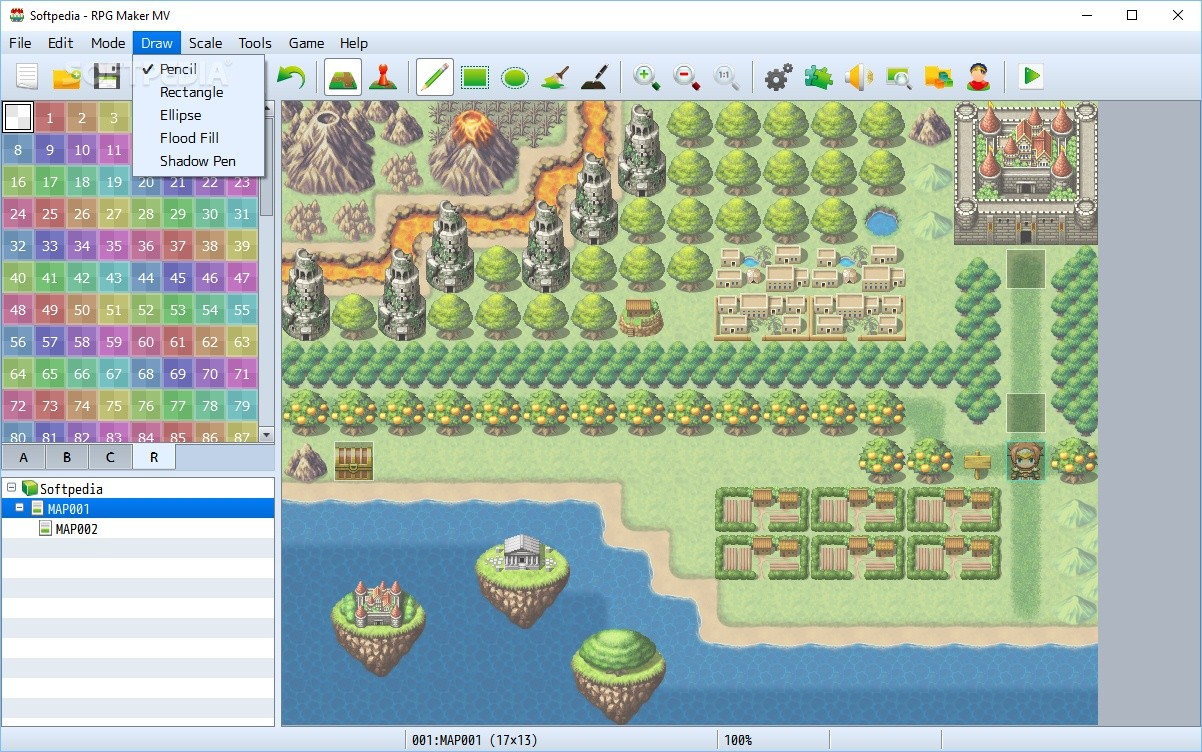Open the Help menu
This screenshot has width=1202, height=752.
354,43
